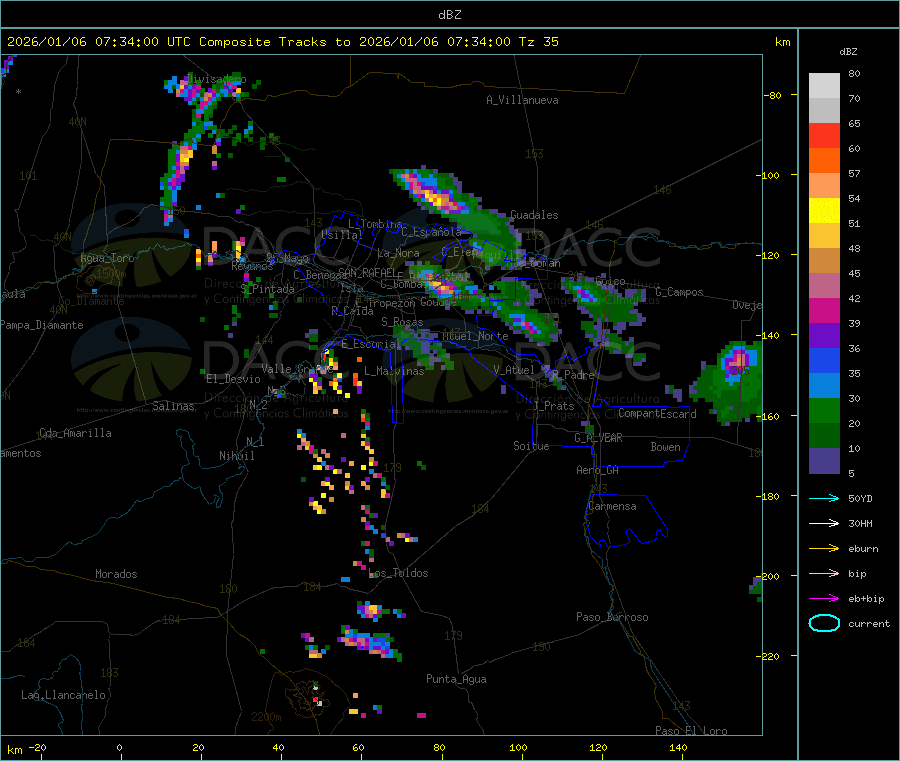Click the El_Desvio map label
This screenshot has height=761, width=900.
coord(234,379)
